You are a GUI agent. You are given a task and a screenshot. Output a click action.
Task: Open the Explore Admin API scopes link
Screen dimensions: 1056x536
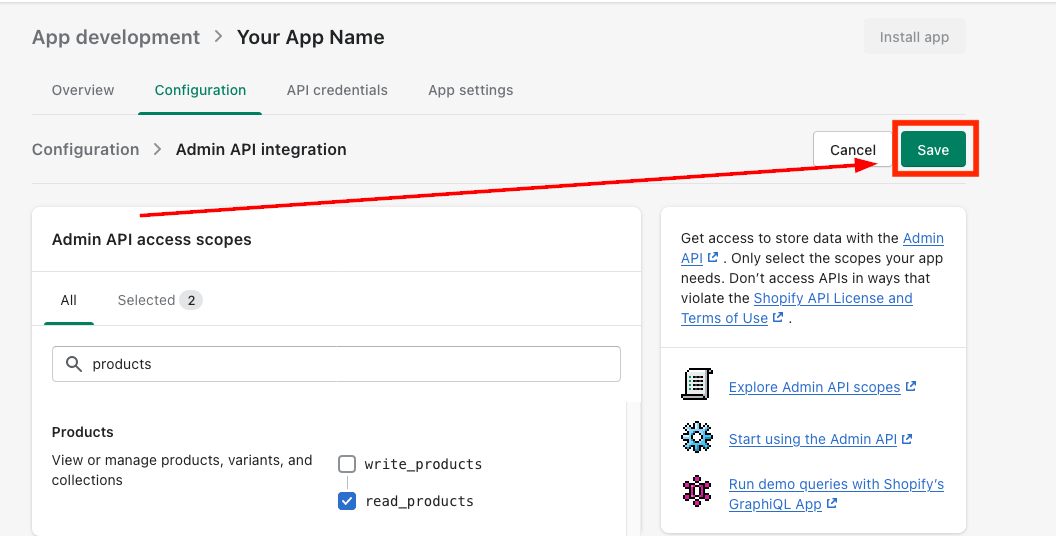pyautogui.click(x=814, y=387)
